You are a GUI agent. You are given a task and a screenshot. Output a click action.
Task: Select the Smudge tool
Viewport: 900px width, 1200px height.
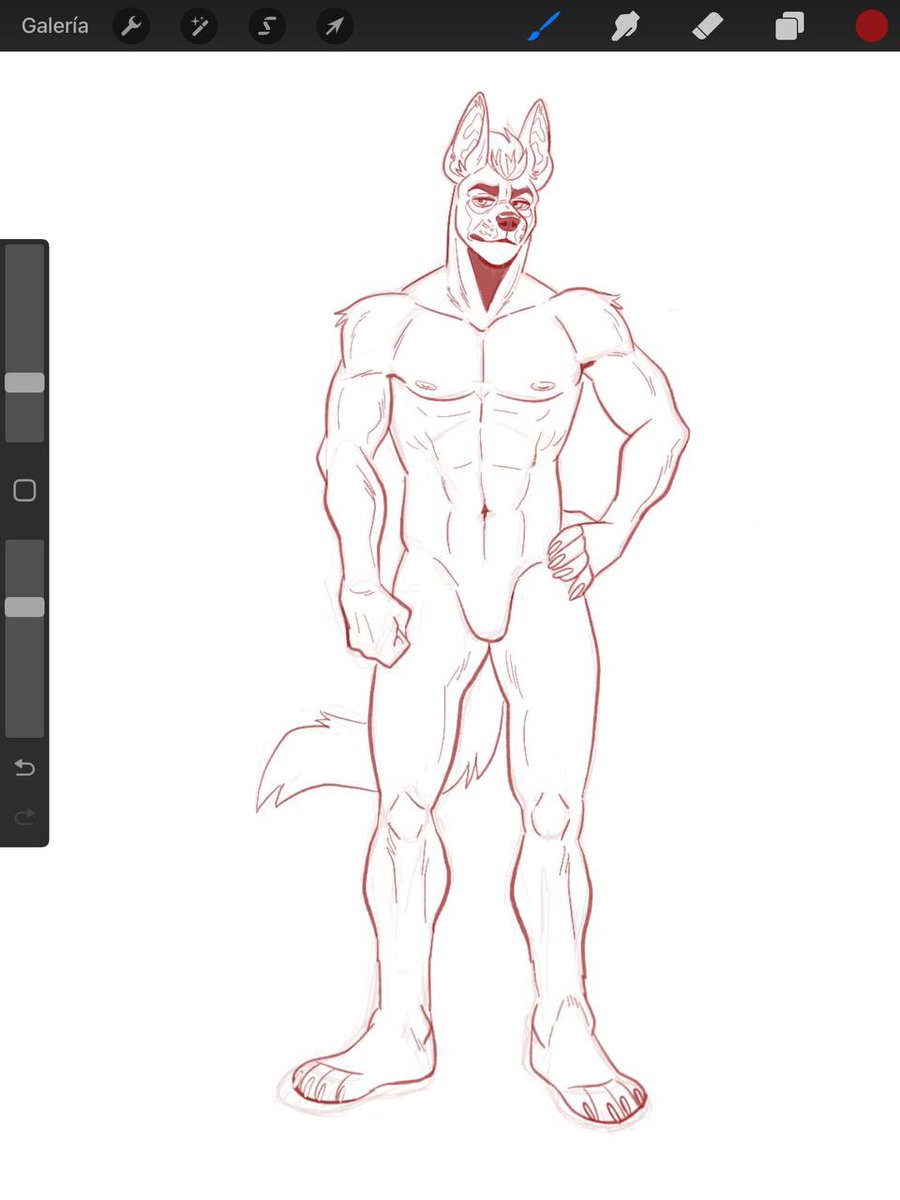click(625, 26)
